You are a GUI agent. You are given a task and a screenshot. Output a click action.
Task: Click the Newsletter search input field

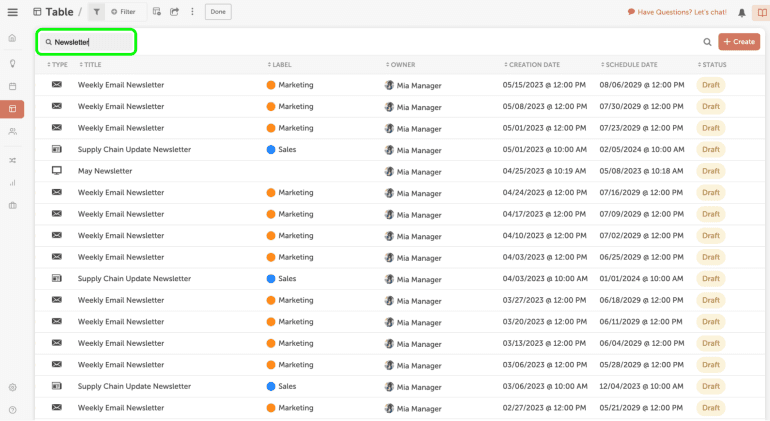coord(90,42)
